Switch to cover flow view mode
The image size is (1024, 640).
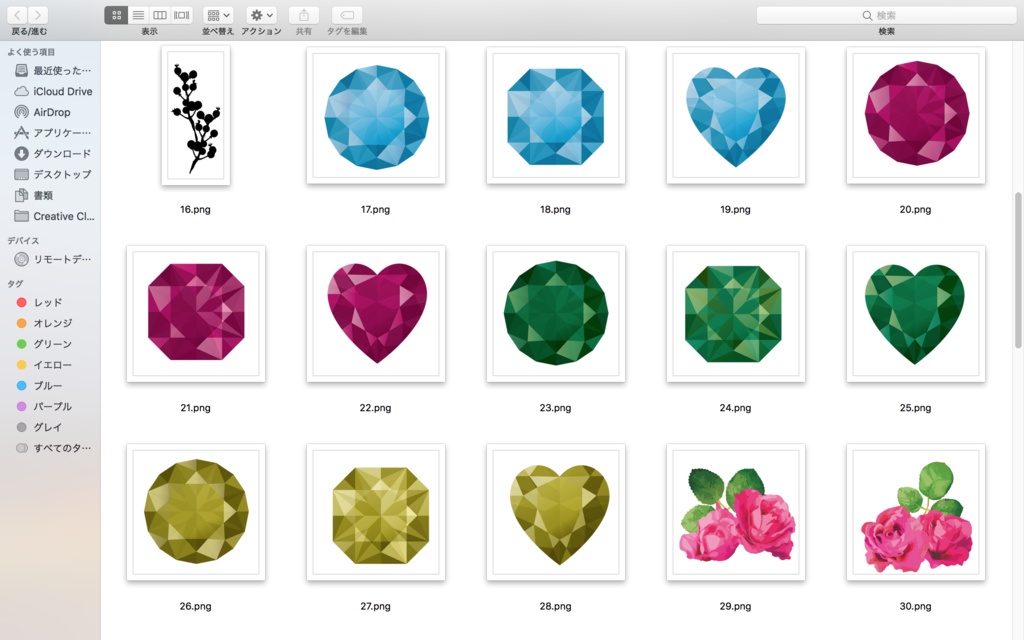point(182,15)
